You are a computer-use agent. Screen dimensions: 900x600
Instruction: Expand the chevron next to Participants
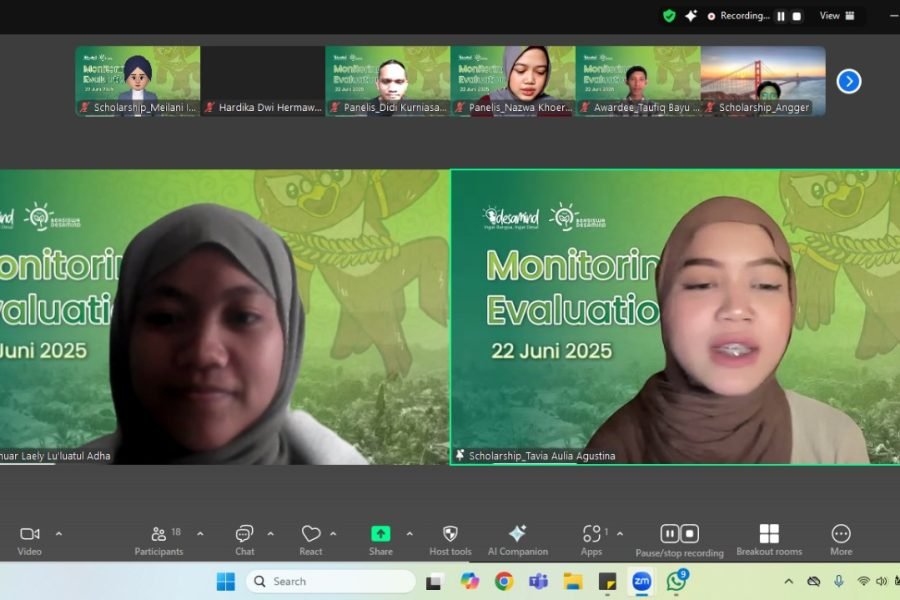pyautogui.click(x=200, y=534)
